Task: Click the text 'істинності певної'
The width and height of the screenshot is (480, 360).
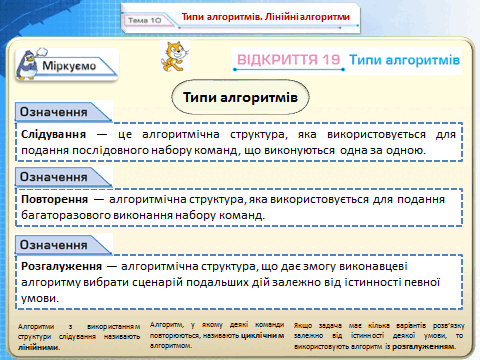Action: [392, 282]
